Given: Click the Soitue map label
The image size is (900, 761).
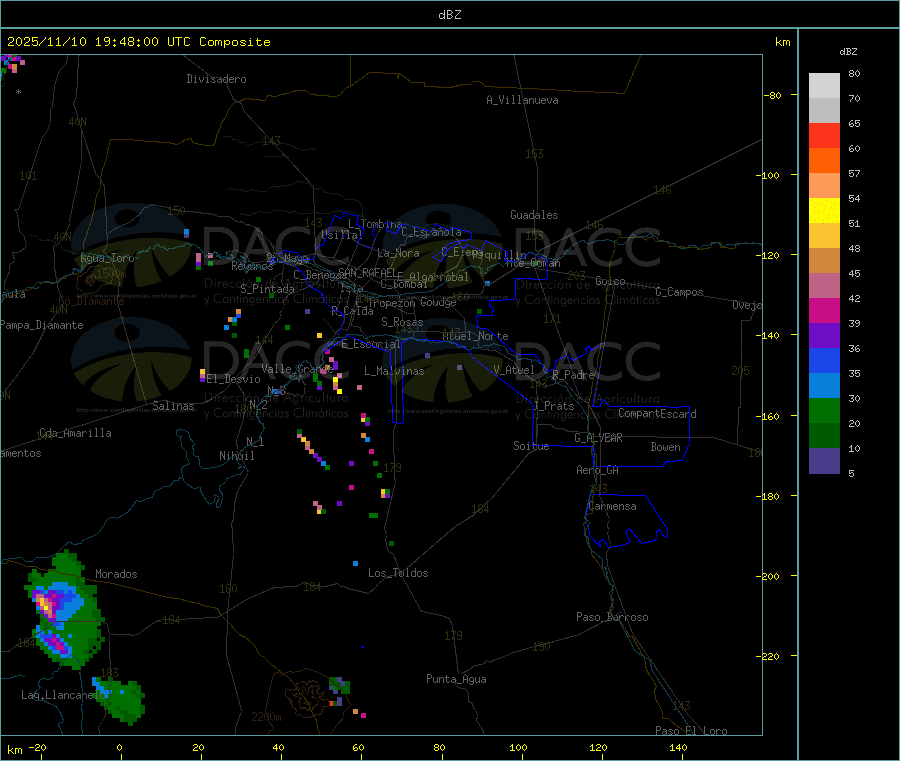Looking at the screenshot, I should tap(531, 446).
